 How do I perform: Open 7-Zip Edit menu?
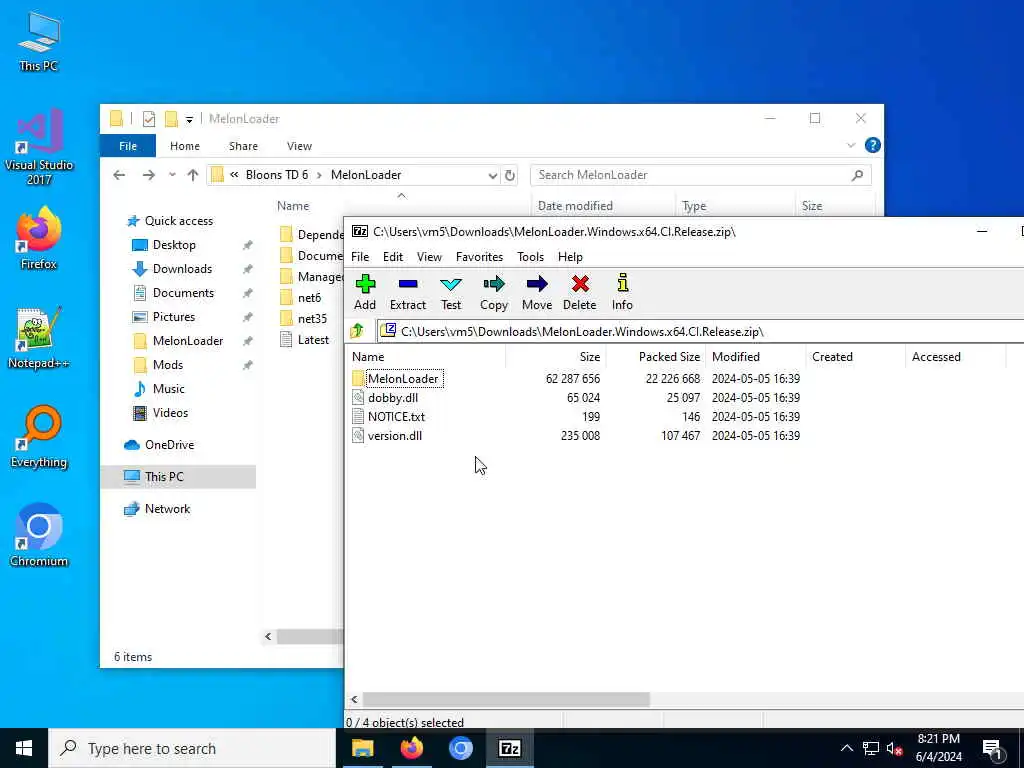[392, 257]
